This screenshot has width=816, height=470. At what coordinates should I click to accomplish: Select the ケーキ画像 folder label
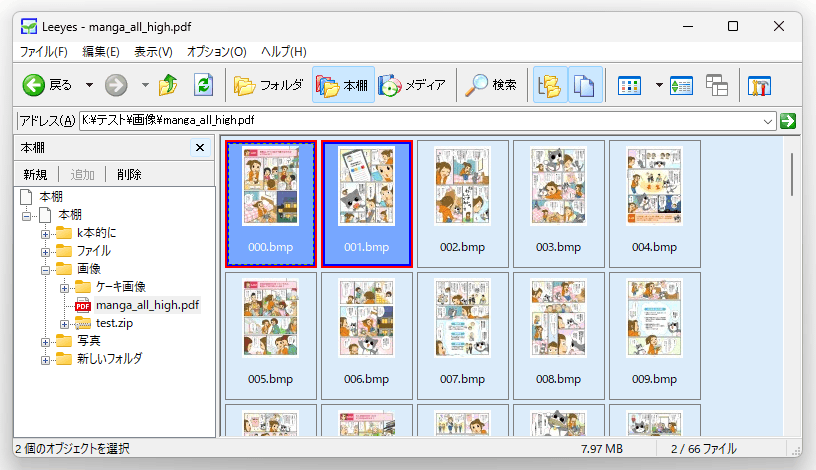(120, 287)
